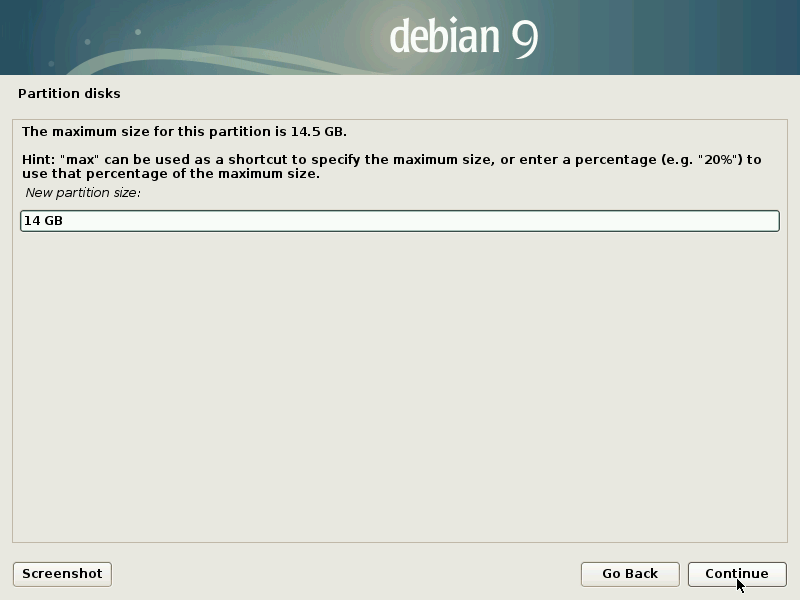
Task: Click the "14 GB" text in the size field
Action: click(43, 221)
